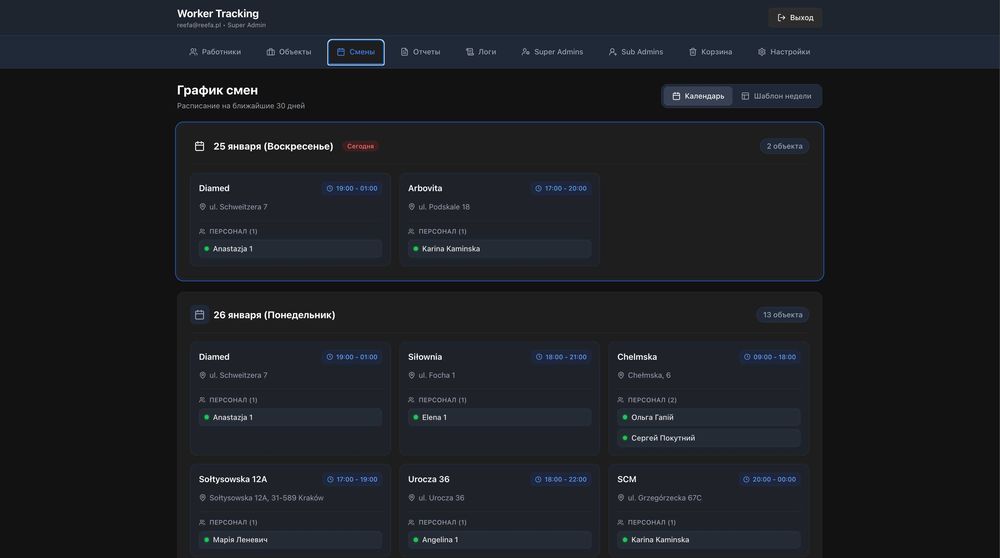This screenshot has width=1000, height=558.
Task: Click the map pin icon by ul. Urocza 36
Action: click(x=412, y=498)
